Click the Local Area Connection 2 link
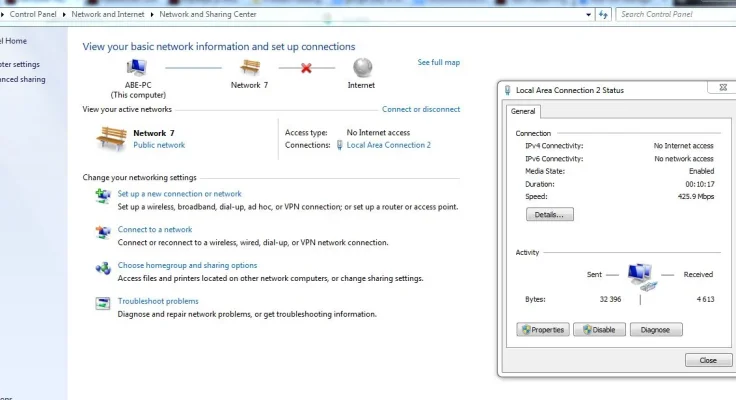Screen dimensions: 736x400 388,145
